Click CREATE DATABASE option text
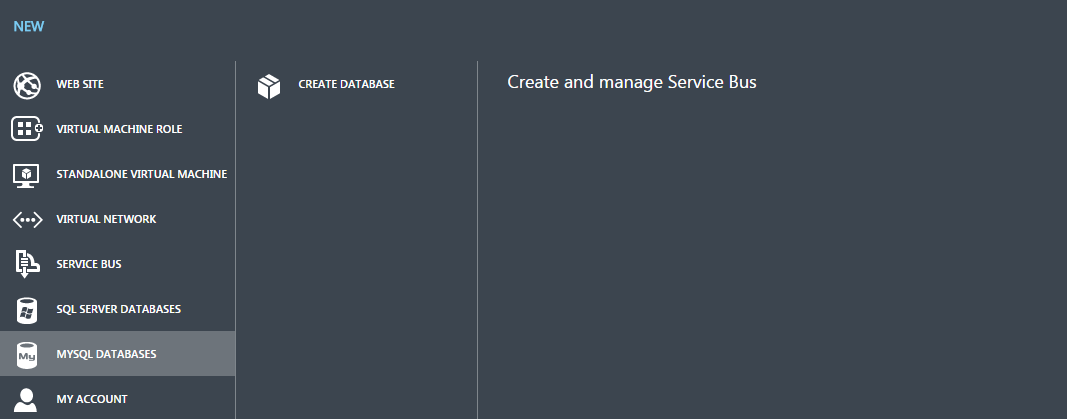Viewport: 1067px width, 419px height. (x=346, y=84)
